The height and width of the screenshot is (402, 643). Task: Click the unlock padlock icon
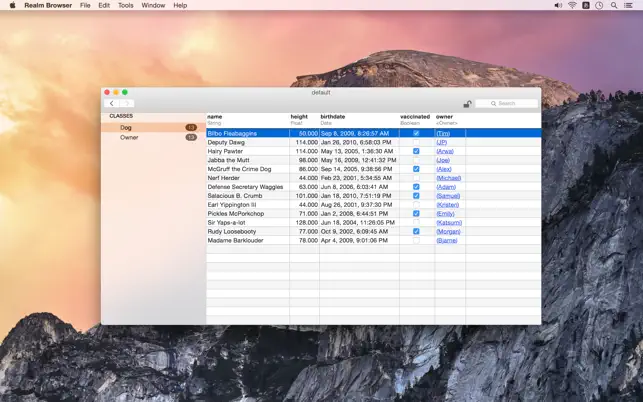[466, 103]
